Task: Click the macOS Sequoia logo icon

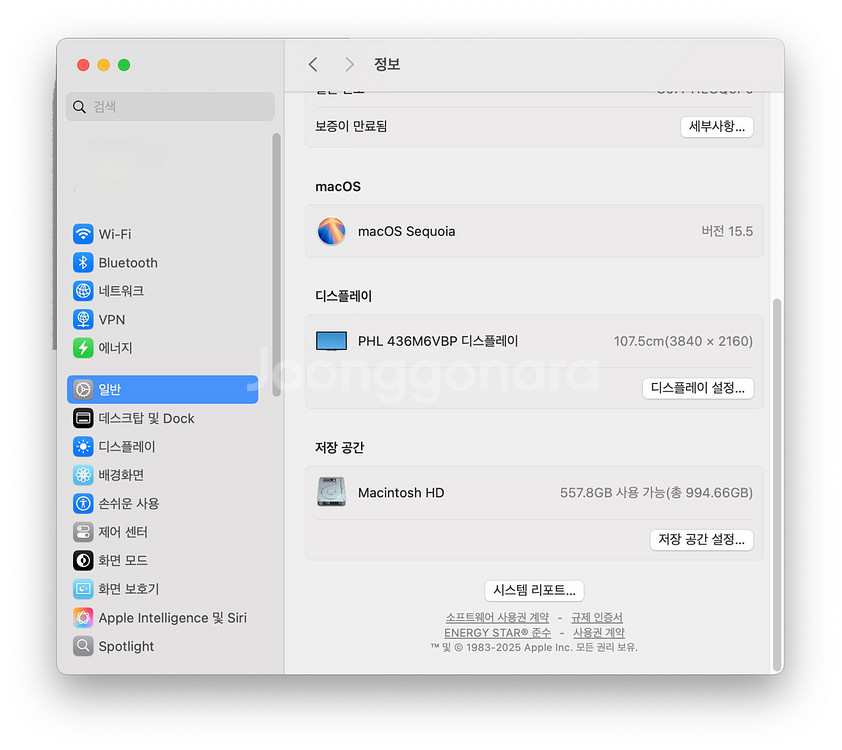Action: (x=331, y=231)
